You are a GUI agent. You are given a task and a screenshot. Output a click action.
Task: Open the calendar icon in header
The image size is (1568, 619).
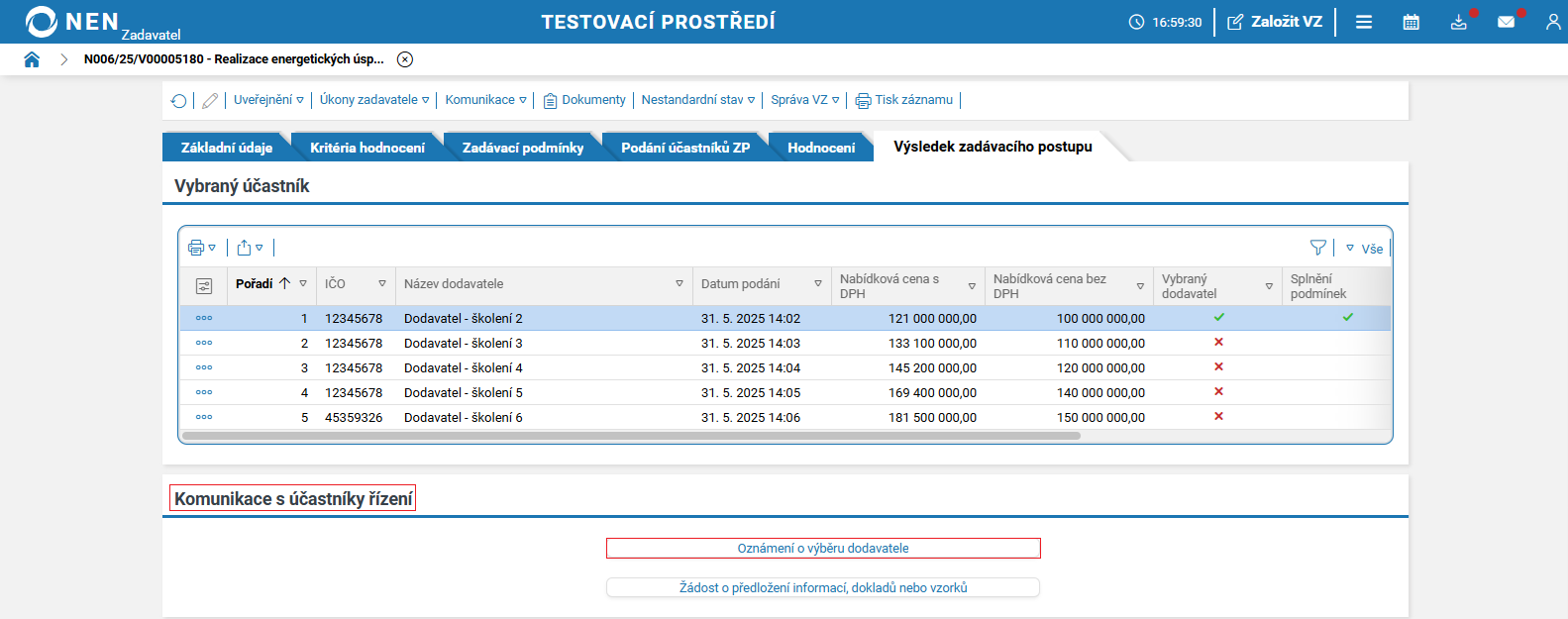[1411, 22]
